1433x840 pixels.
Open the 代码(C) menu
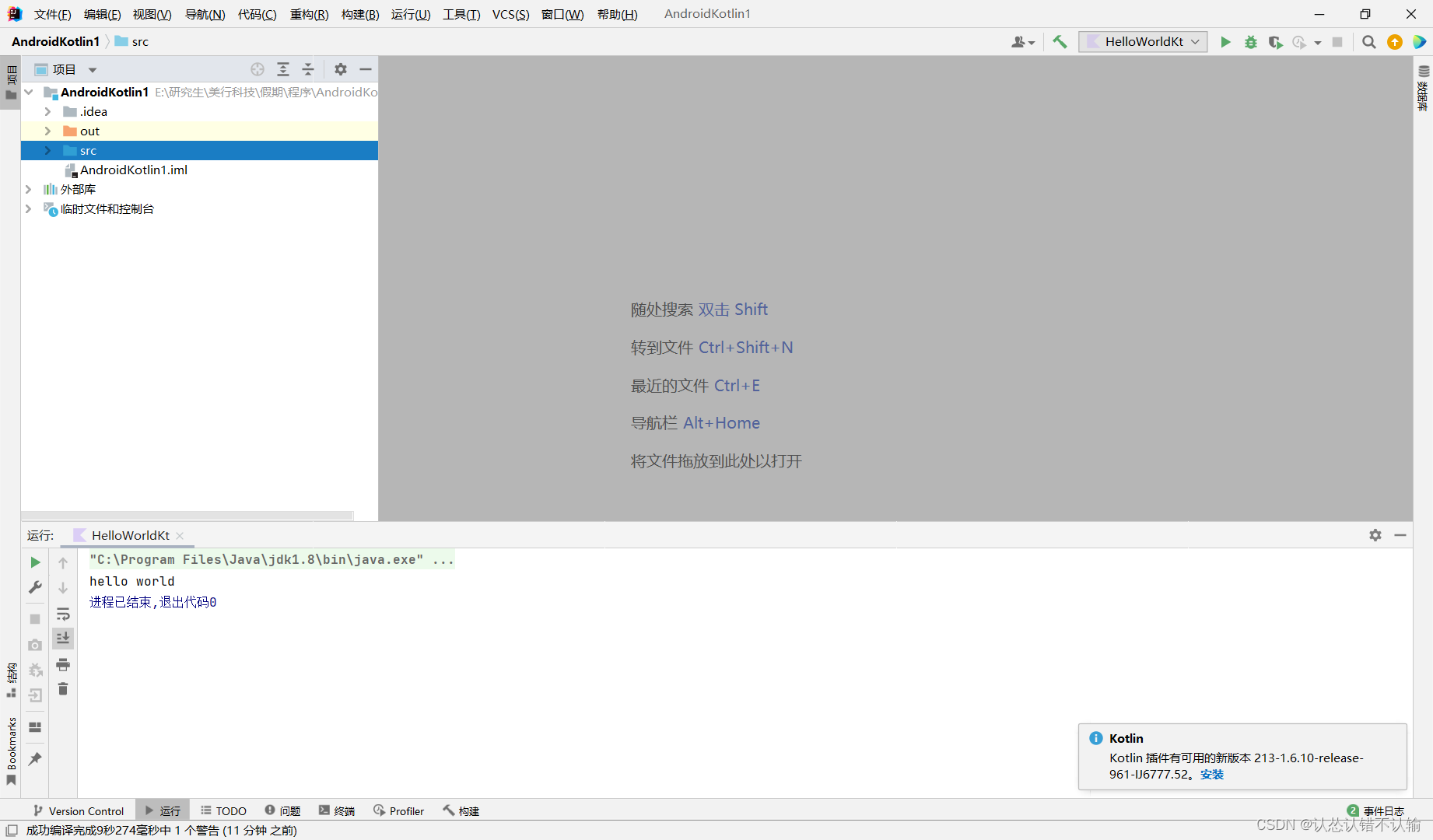click(257, 14)
